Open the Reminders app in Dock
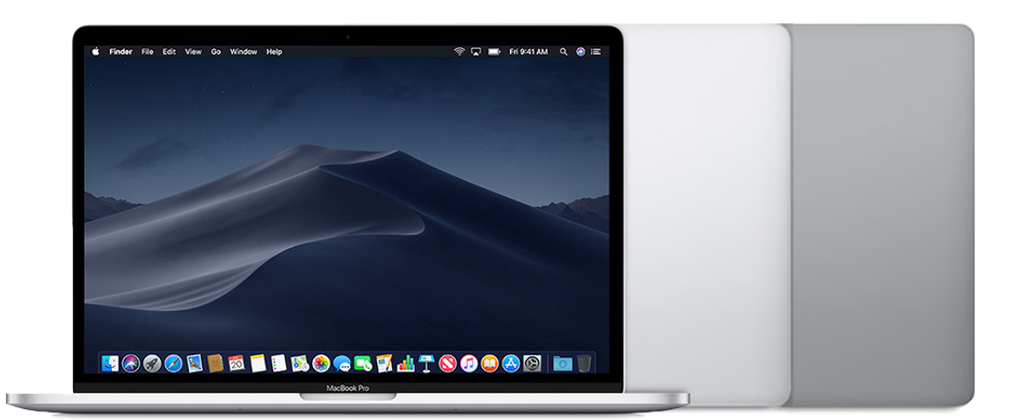The image size is (1024, 420). 279,363
